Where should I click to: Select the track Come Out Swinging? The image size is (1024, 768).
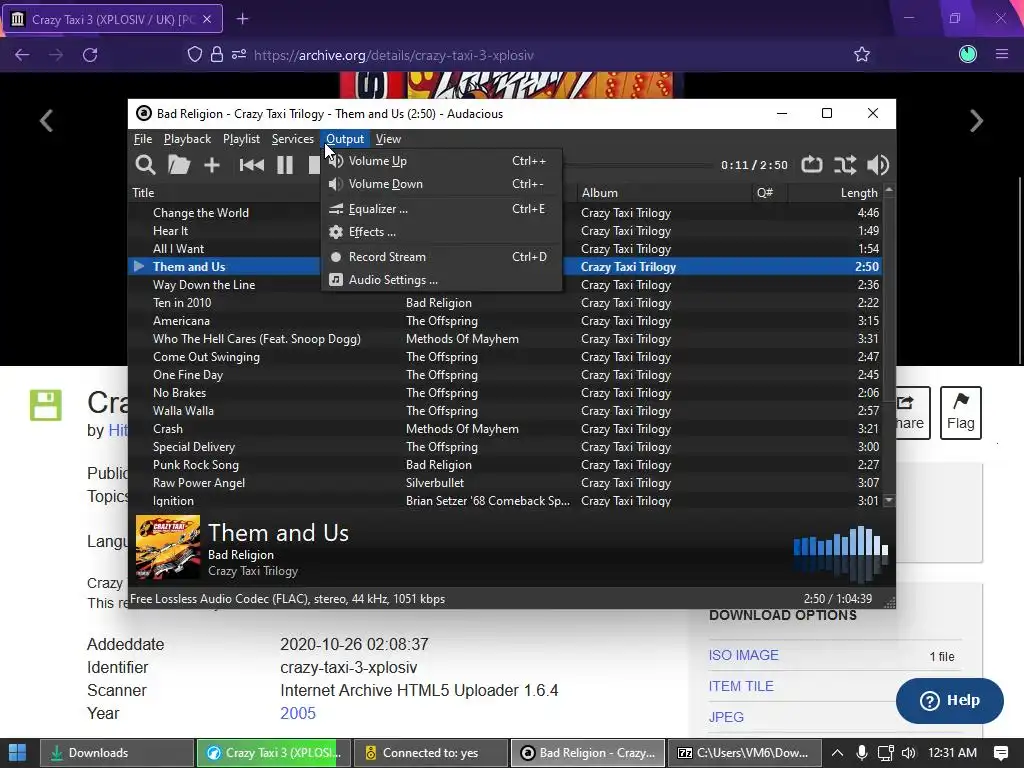(x=206, y=357)
